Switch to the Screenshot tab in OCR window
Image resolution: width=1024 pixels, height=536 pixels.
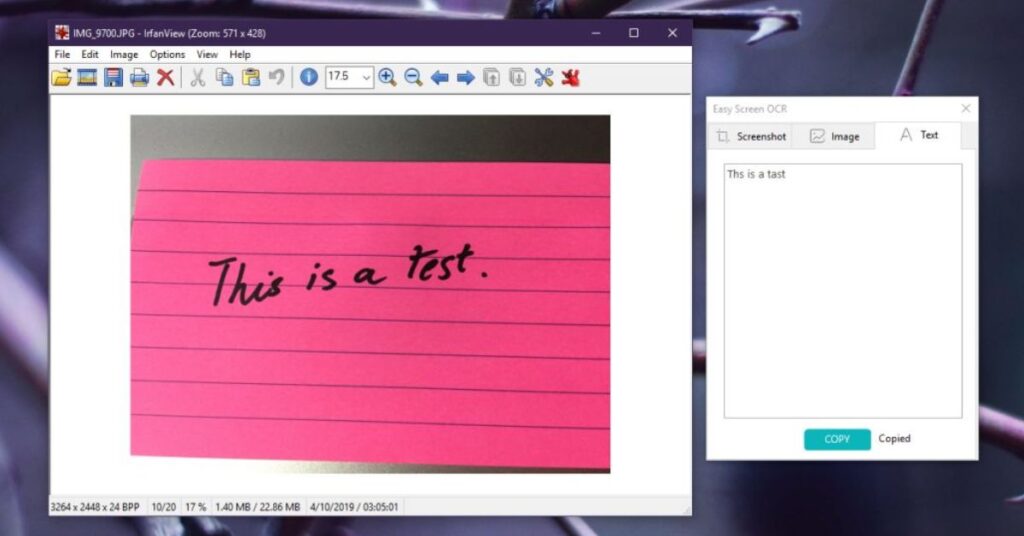pyautogui.click(x=750, y=136)
